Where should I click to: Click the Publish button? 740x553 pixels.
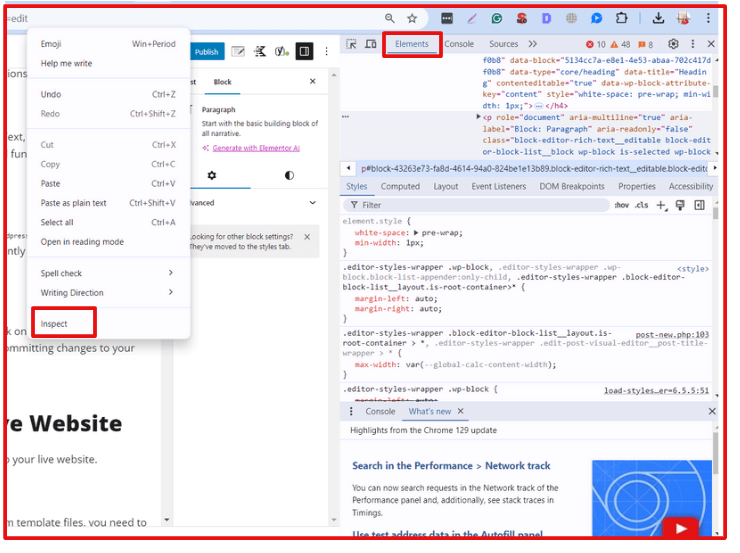[206, 52]
